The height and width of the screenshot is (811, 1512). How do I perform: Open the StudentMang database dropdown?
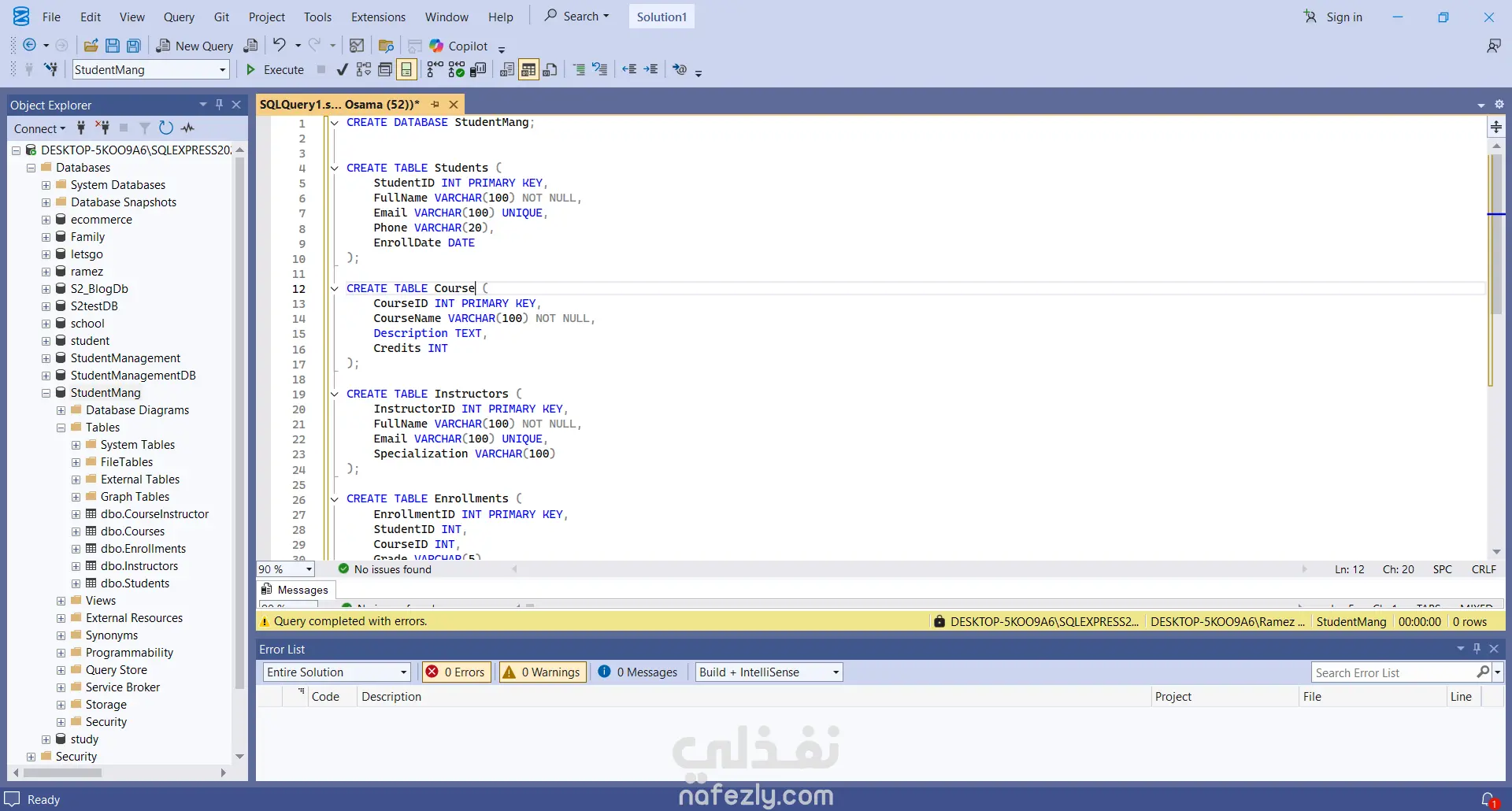(x=222, y=69)
